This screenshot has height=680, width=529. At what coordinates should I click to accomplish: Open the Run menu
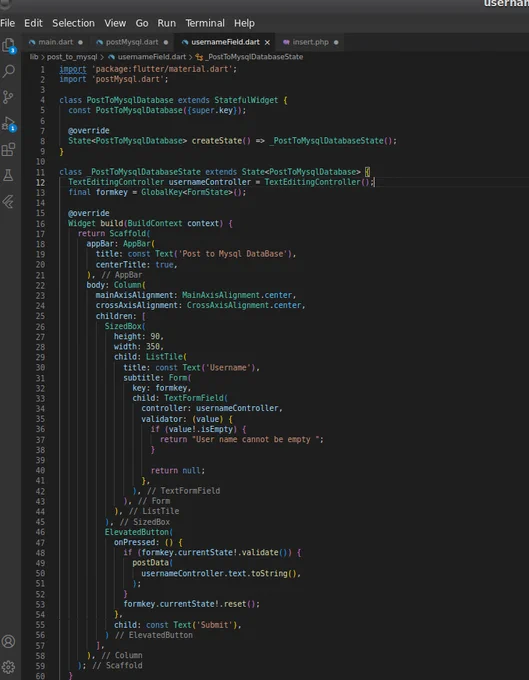[x=167, y=23]
